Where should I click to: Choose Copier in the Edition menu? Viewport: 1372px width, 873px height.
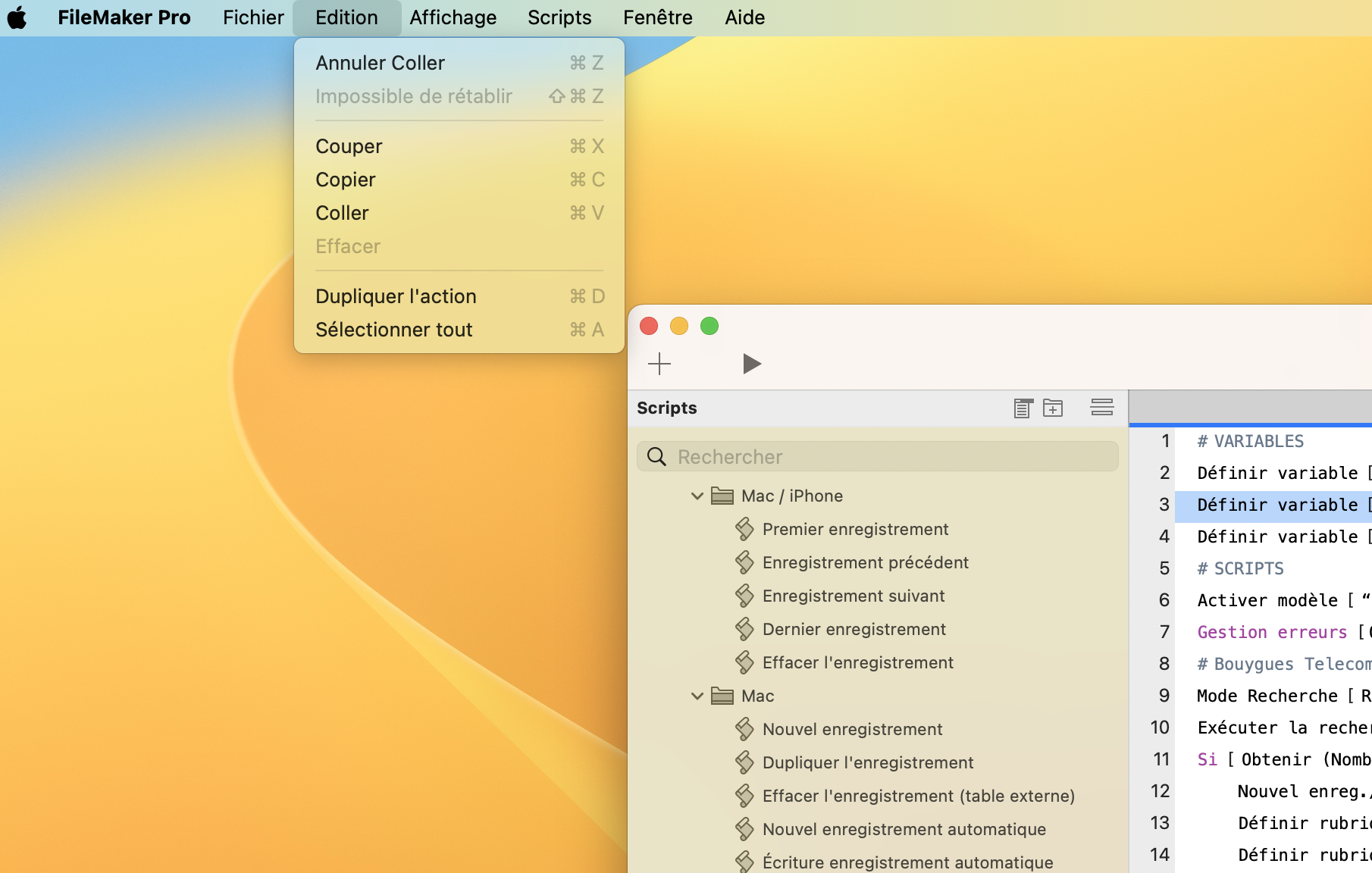click(459, 180)
